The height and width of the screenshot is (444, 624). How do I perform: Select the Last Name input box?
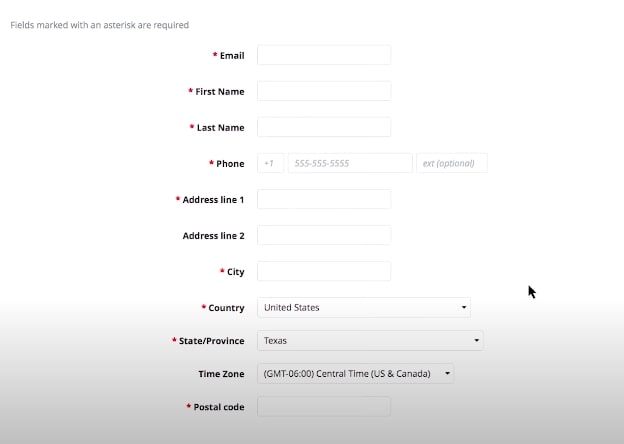tap(323, 127)
